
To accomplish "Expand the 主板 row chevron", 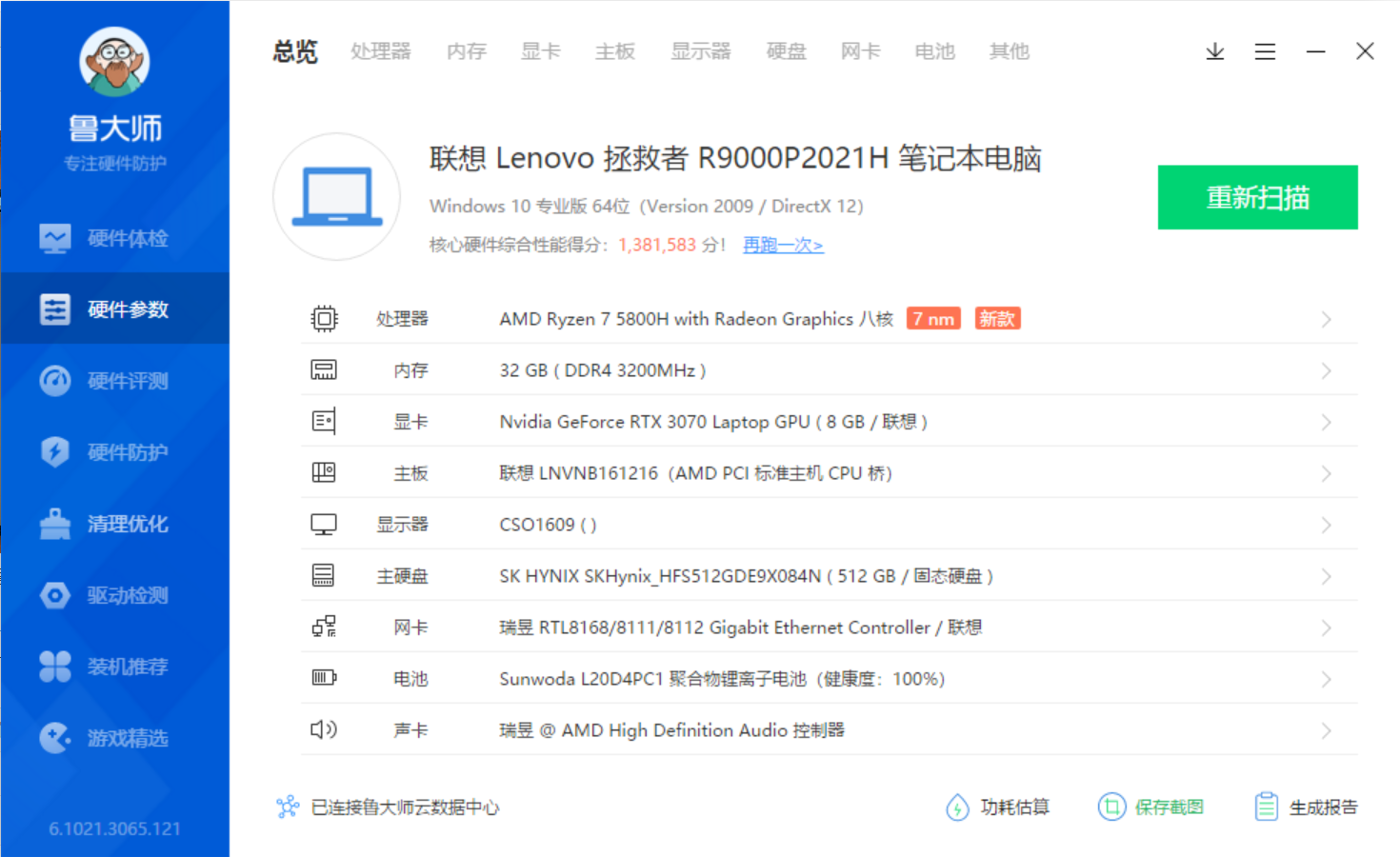I will point(1326,473).
